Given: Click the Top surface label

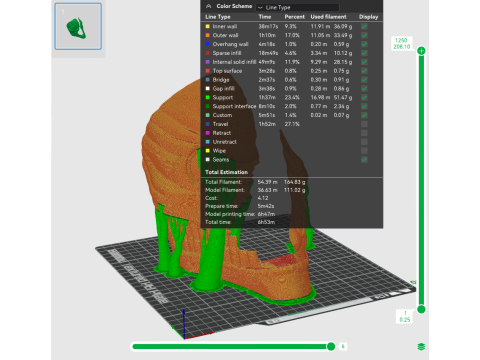Looking at the screenshot, I should coord(227,71).
